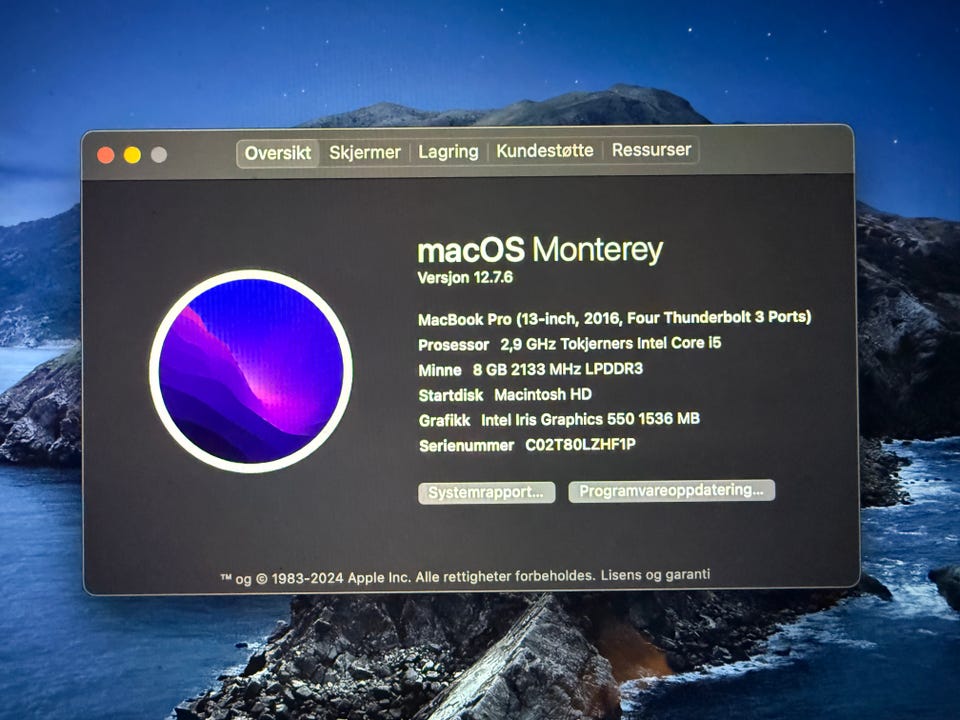Viewport: 960px width, 720px height.
Task: Click the copyright text 1983-2024 Apple Inc.
Action: tap(341, 577)
